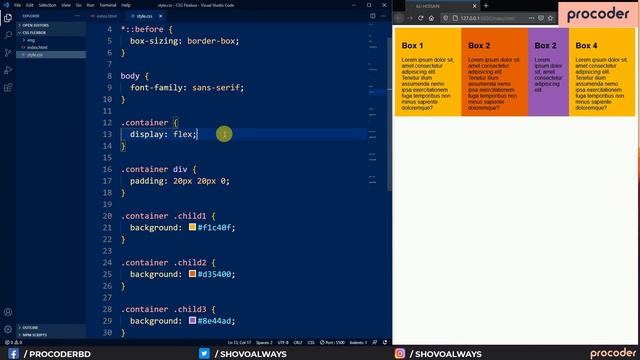
Task: Click the #8e44ad color swatch
Action: [x=192, y=320]
